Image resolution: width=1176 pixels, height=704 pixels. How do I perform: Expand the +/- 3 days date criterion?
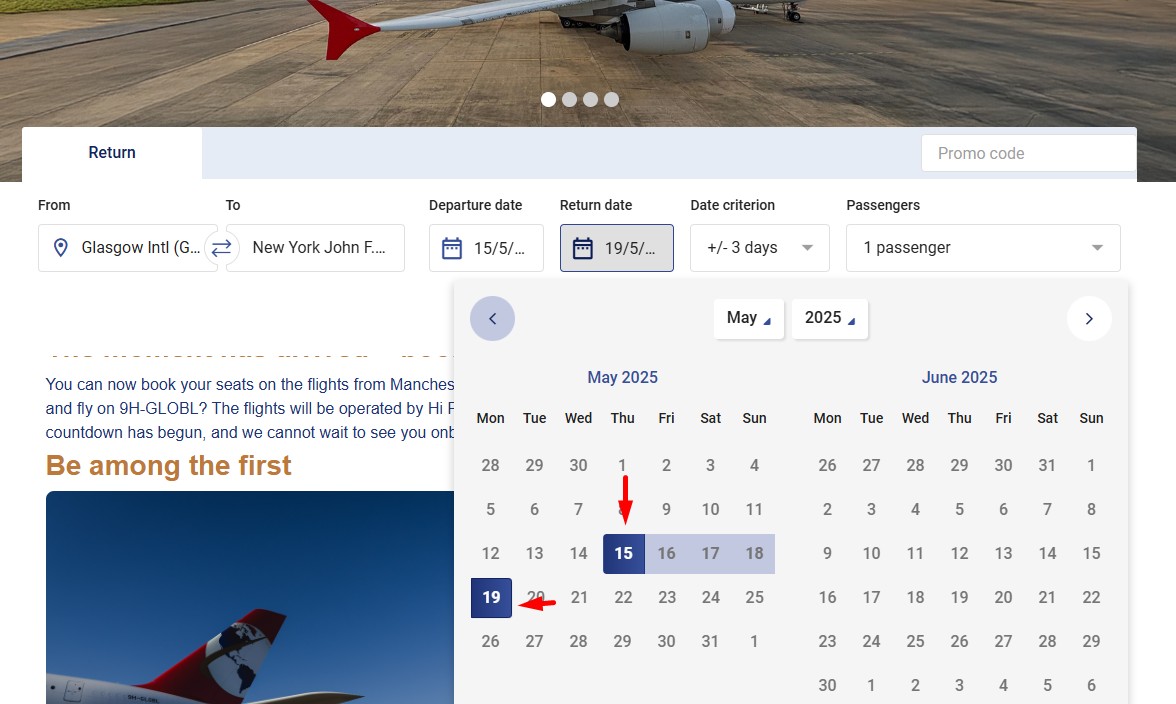tap(759, 248)
